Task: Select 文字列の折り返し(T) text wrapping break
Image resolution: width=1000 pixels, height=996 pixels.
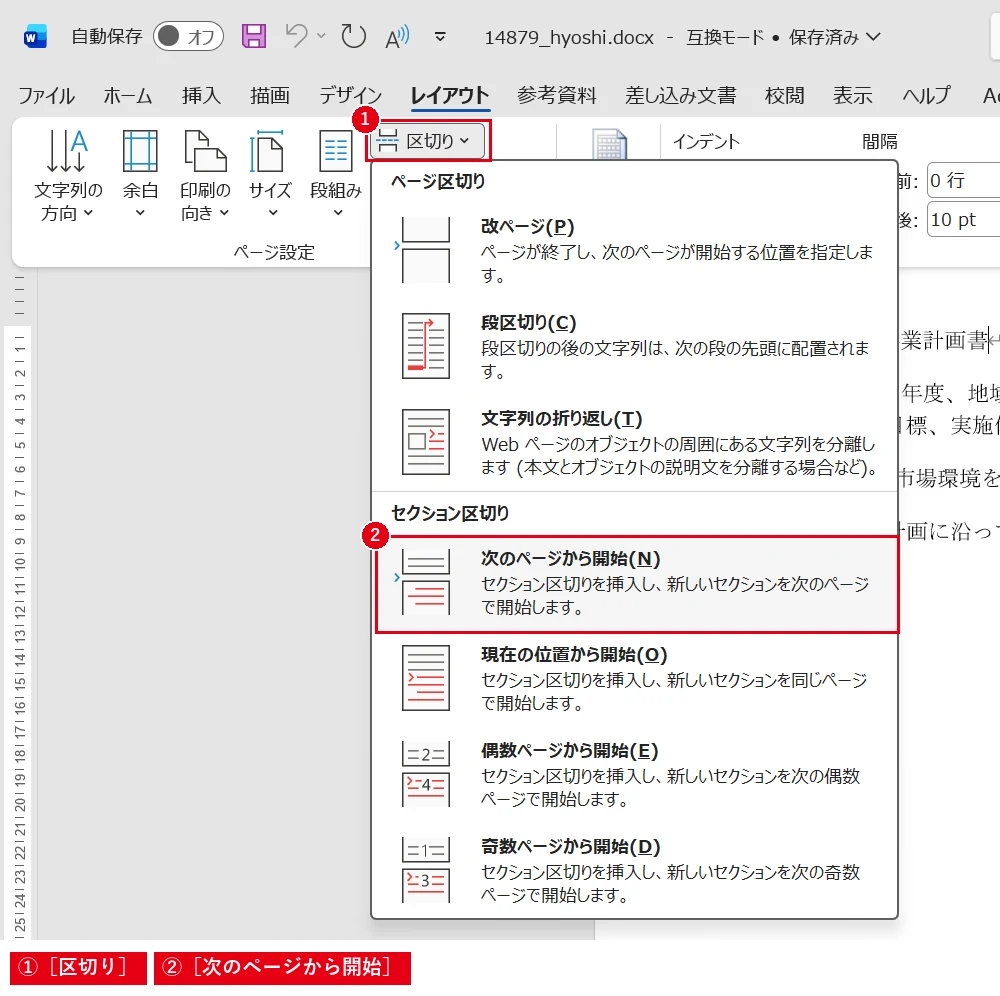Action: pyautogui.click(x=635, y=443)
